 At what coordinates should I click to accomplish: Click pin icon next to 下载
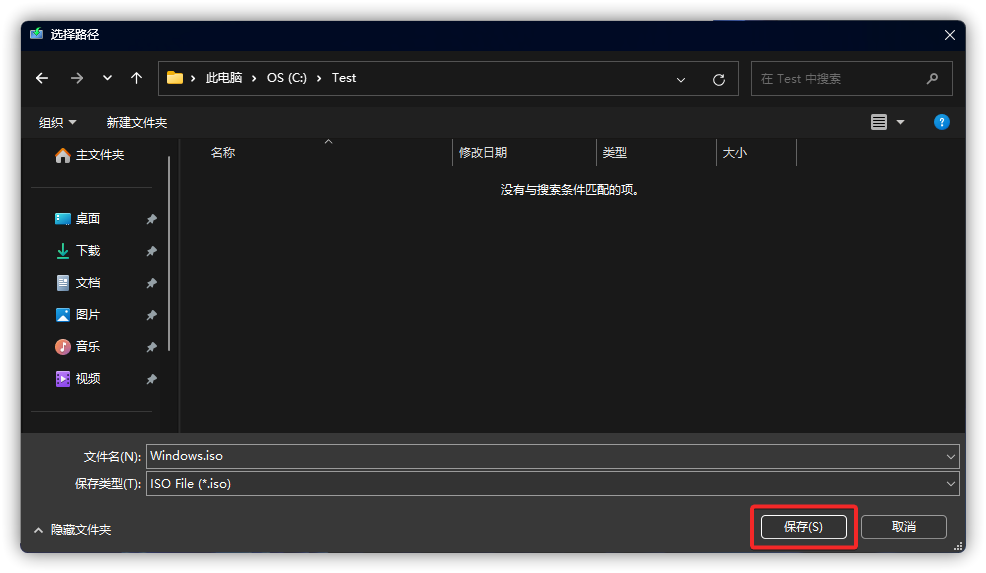pyautogui.click(x=152, y=252)
